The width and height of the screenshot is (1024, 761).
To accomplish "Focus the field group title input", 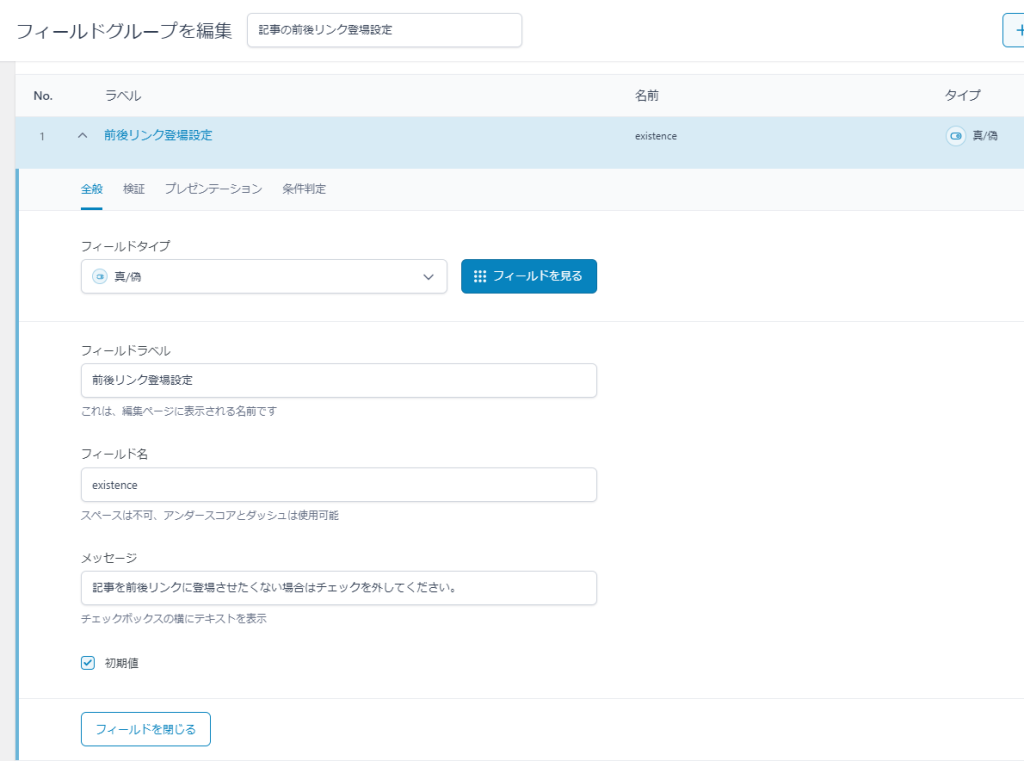I will pyautogui.click(x=384, y=30).
